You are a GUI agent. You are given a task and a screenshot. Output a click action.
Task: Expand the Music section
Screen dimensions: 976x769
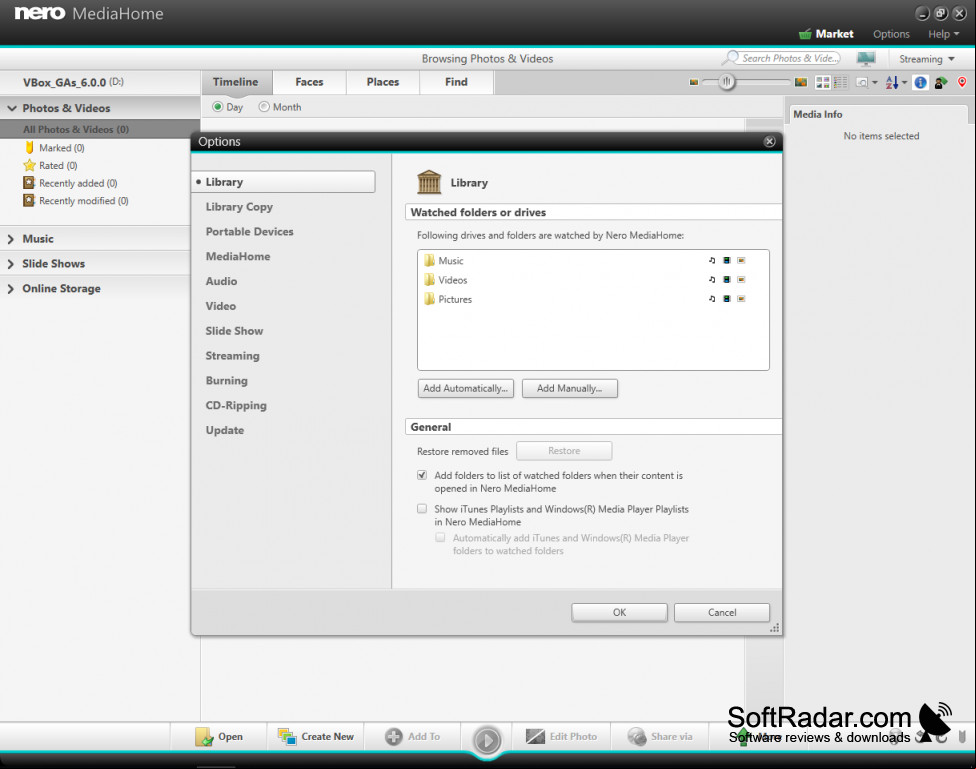tap(11, 239)
